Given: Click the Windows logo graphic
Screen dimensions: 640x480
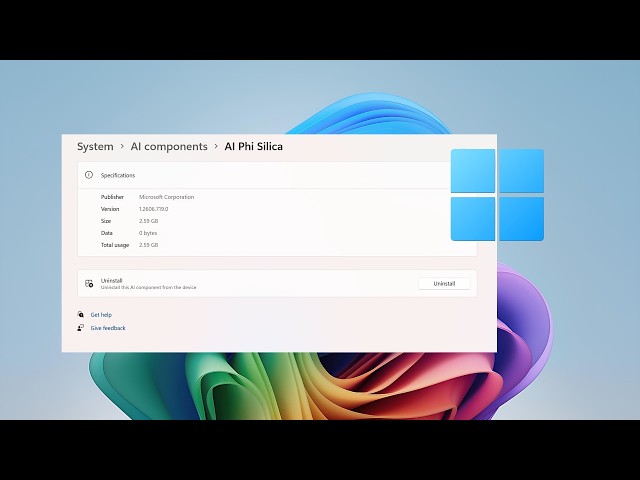Looking at the screenshot, I should click(x=497, y=195).
